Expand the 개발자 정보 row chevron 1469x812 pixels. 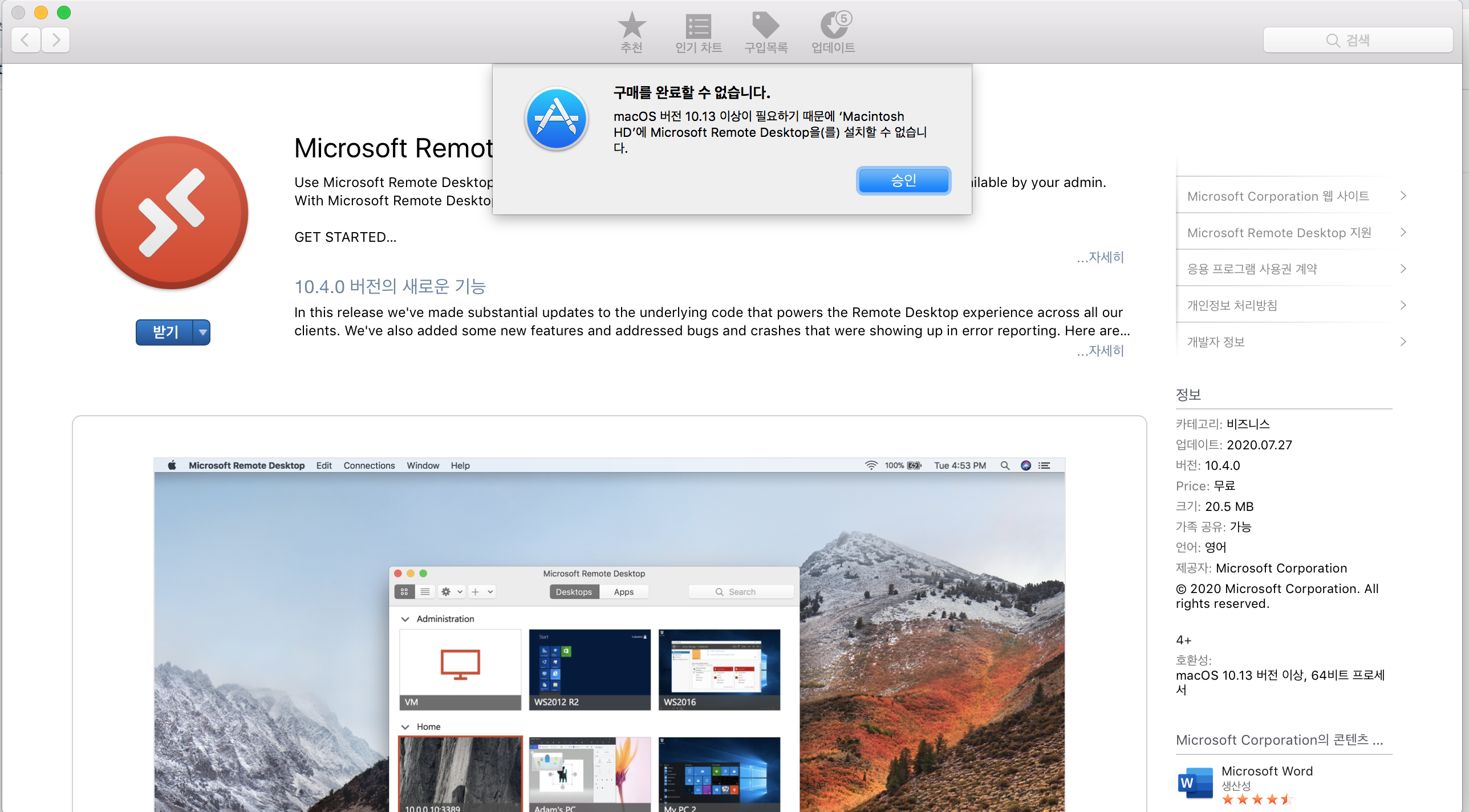click(1403, 342)
